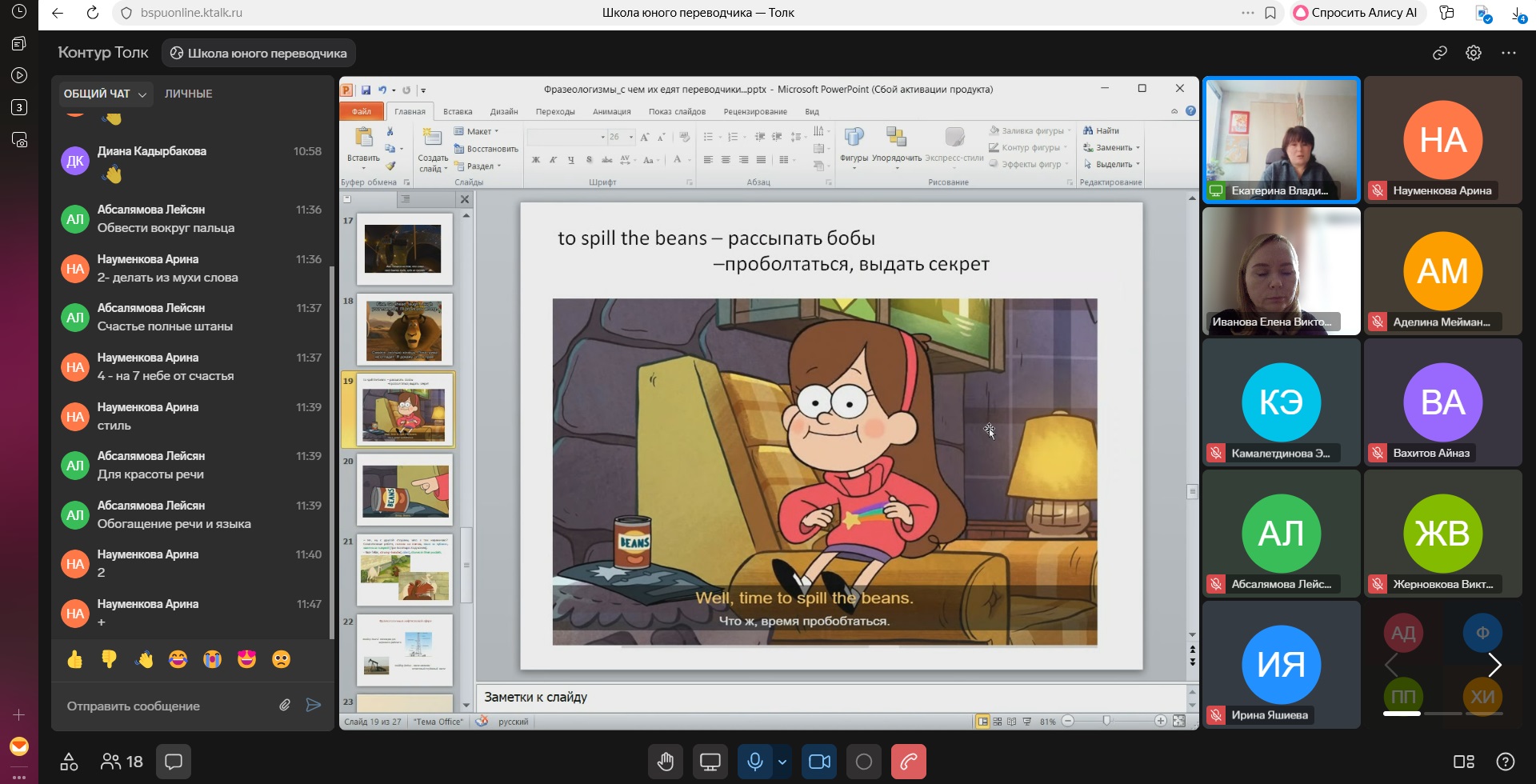
Task: Click the Школа юного переводчика room button
Action: click(259, 54)
